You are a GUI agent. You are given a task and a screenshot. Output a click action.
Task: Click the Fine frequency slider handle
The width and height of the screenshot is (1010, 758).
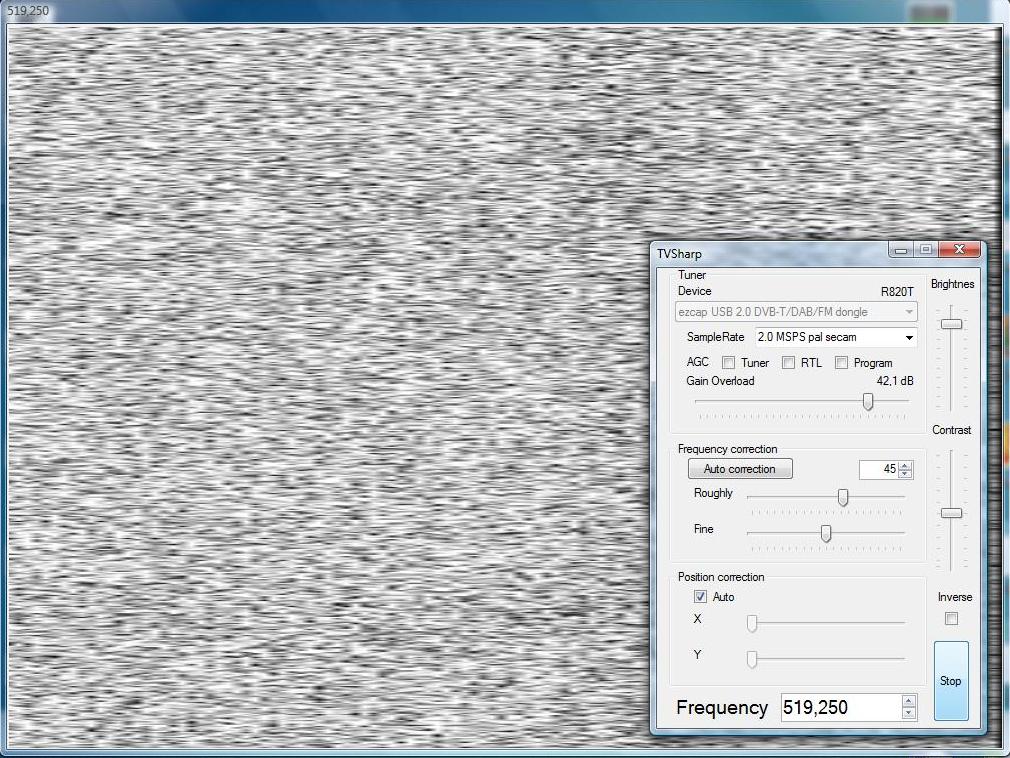826,533
